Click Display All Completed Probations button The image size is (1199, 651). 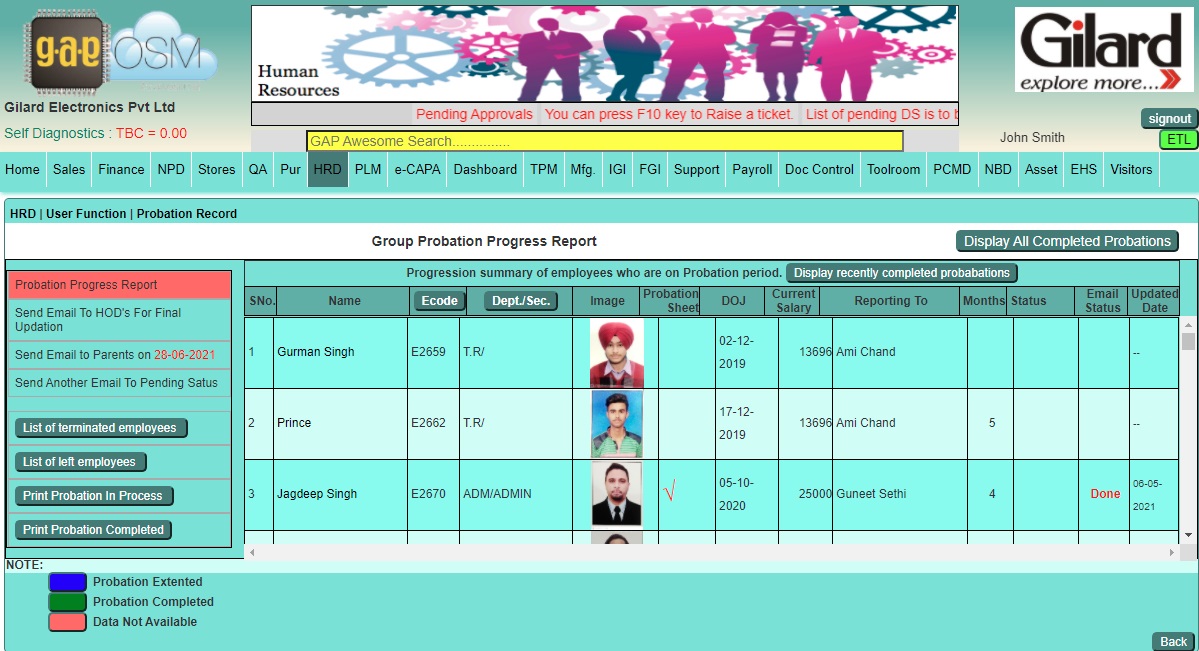[x=1067, y=241]
